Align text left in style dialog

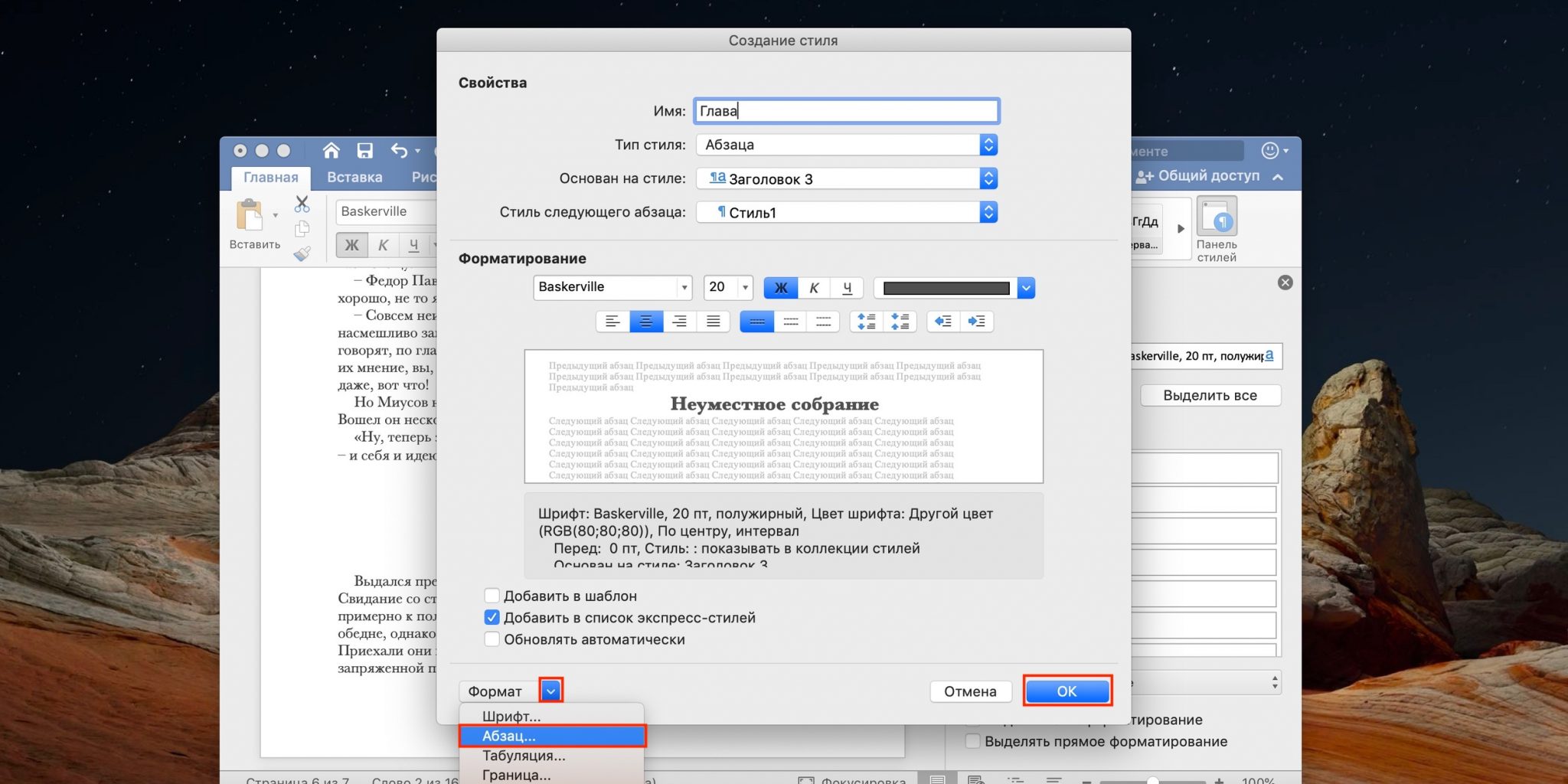[612, 322]
